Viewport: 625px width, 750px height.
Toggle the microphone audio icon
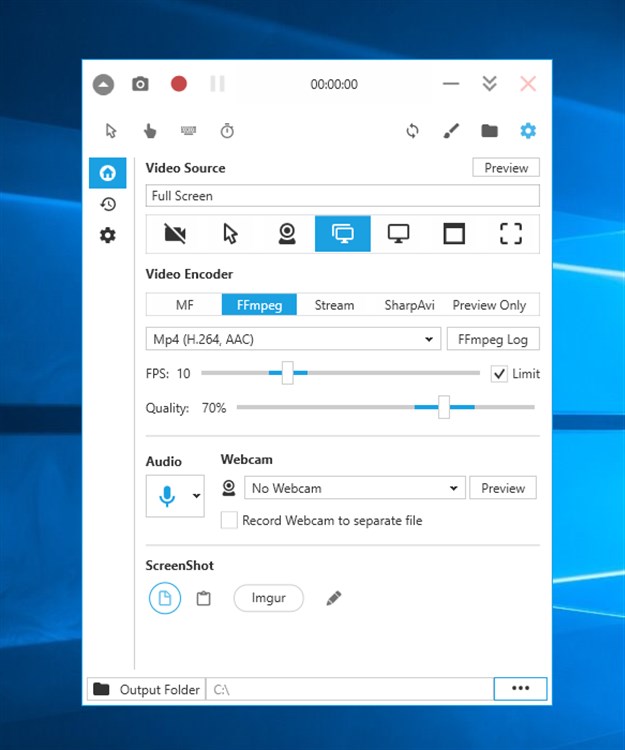click(x=167, y=496)
